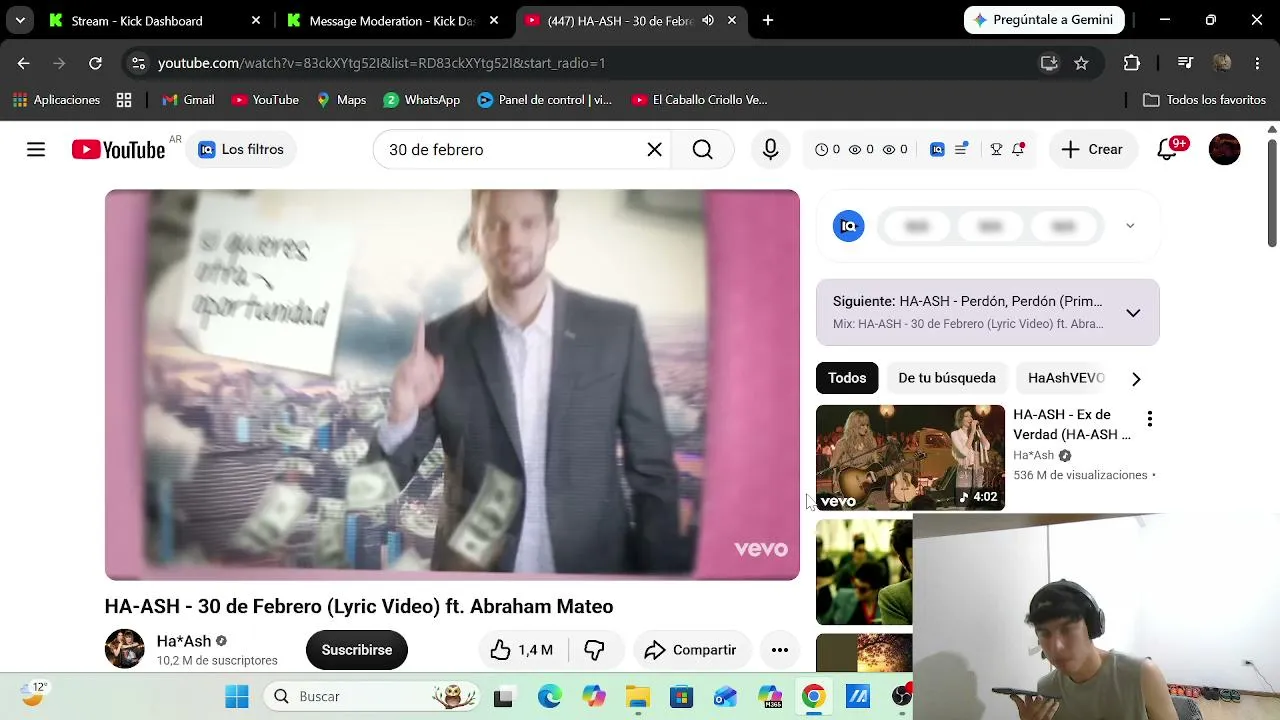Open the Chrome tab search dropdown
Screen dimensions: 1280x720
[20, 20]
